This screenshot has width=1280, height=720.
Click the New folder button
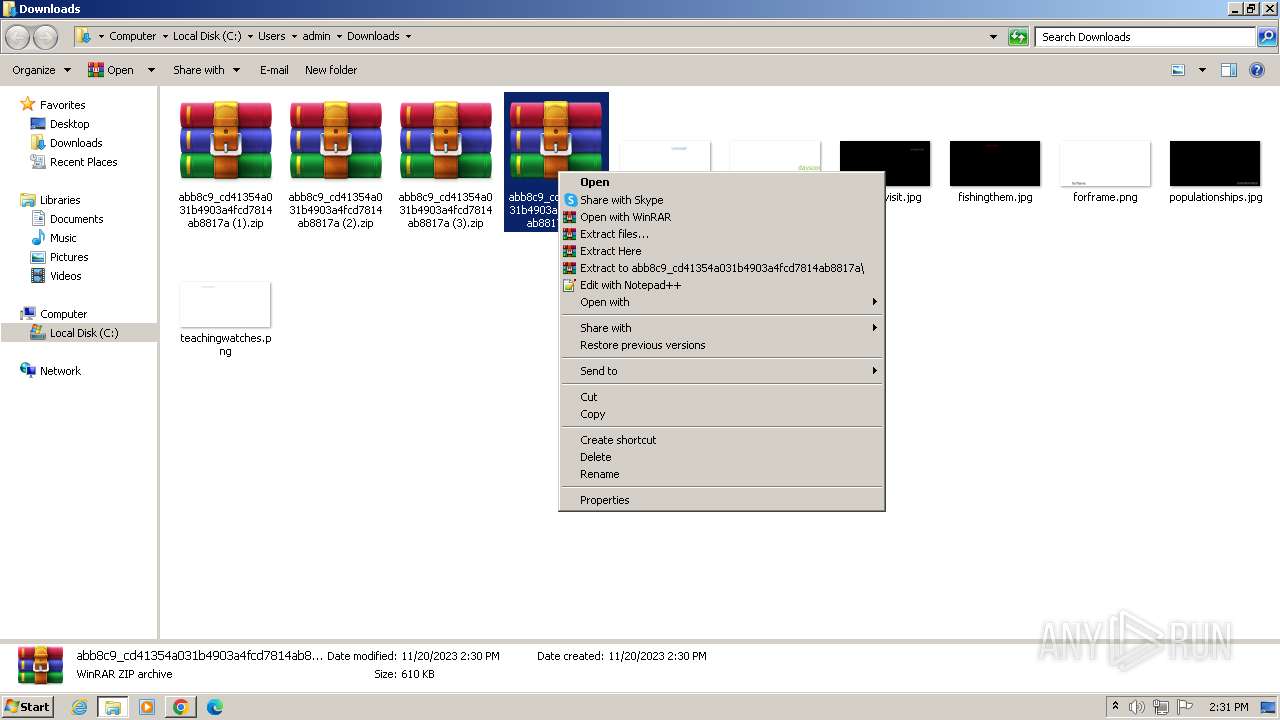(x=331, y=70)
